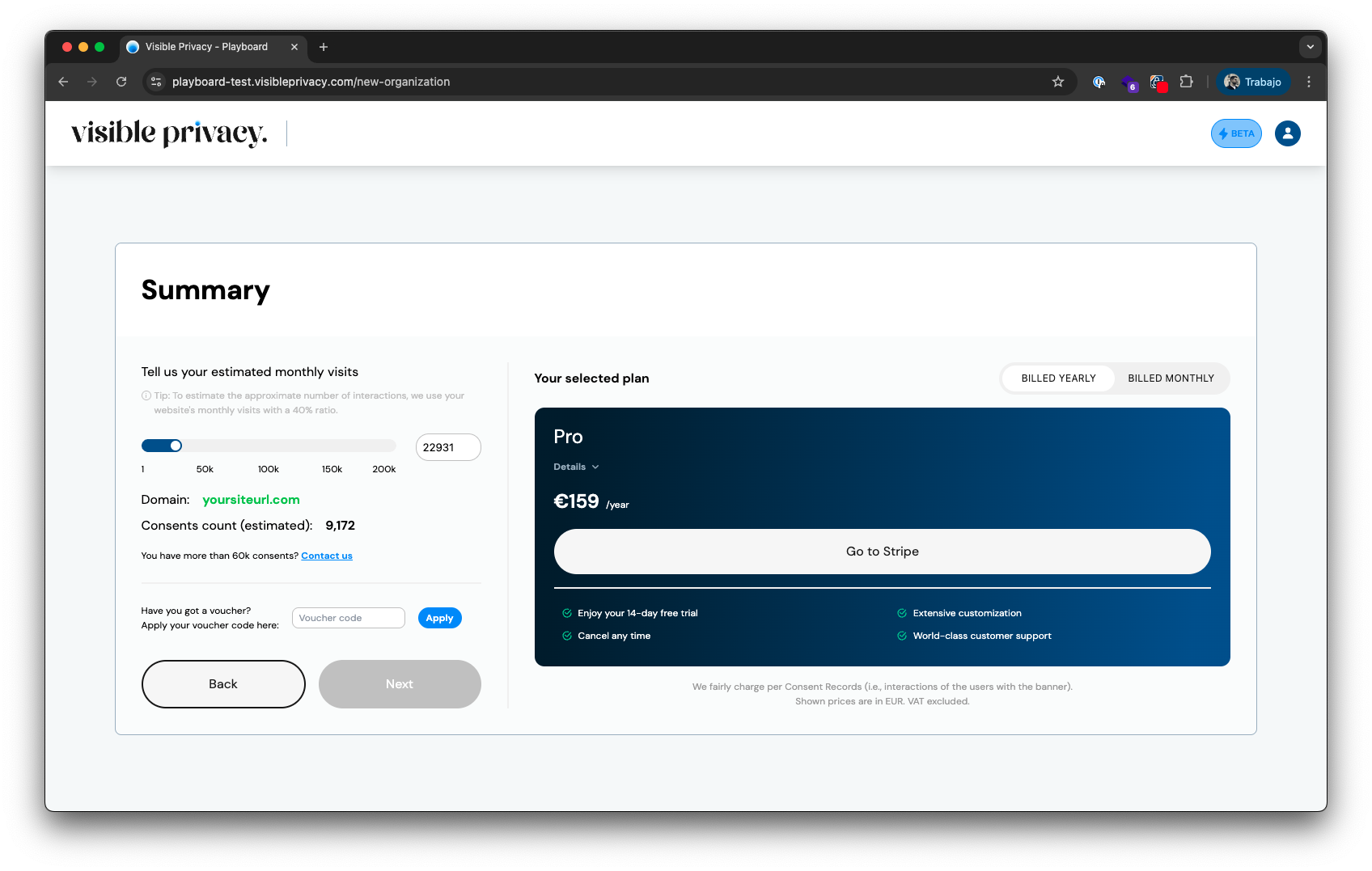Open Chrome's three-dot menu
The height and width of the screenshot is (871, 1372).
(x=1309, y=82)
